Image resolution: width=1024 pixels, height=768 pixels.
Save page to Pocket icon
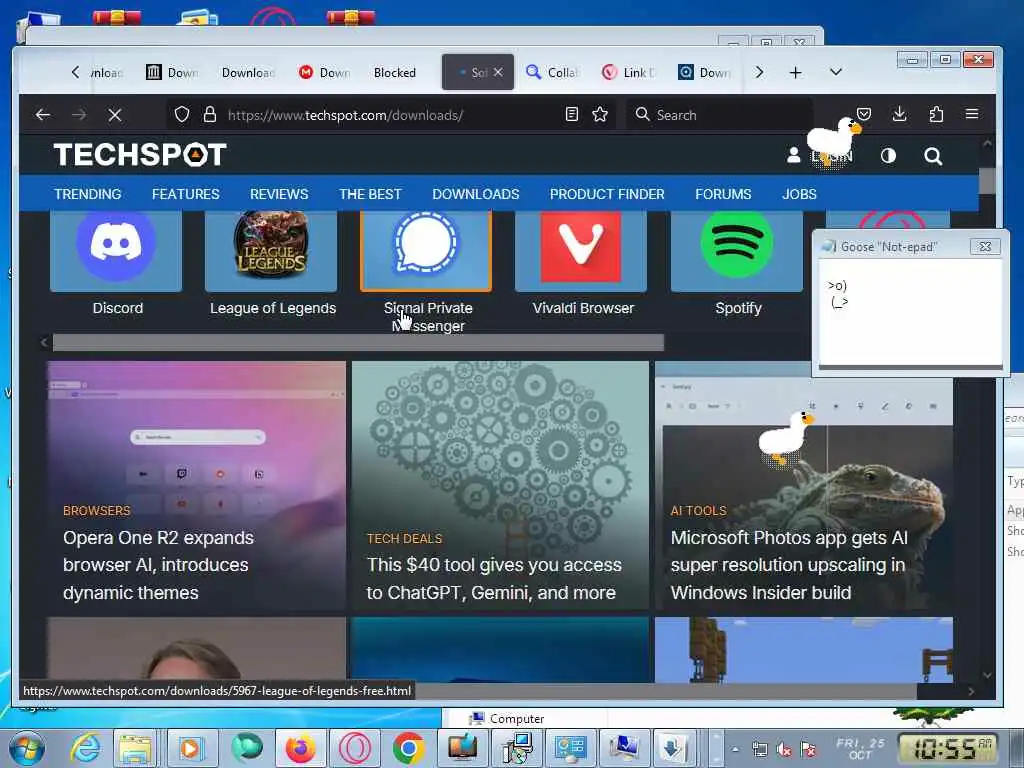pyautogui.click(x=864, y=115)
